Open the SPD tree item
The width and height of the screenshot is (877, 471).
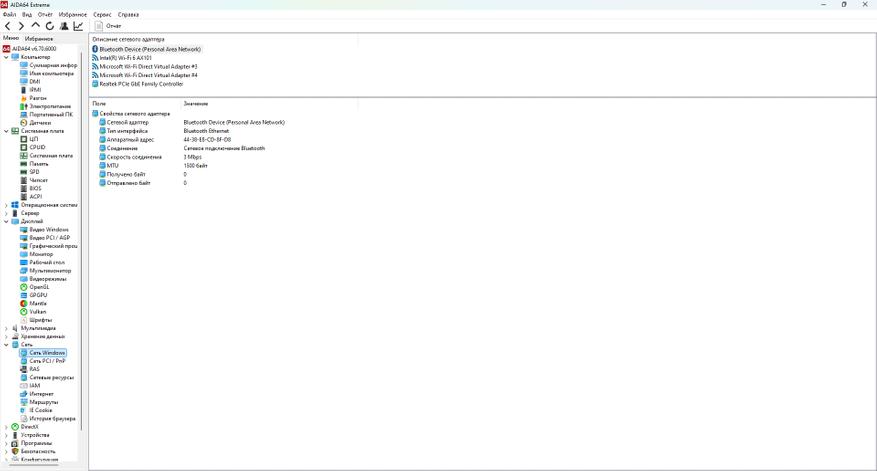[34, 172]
